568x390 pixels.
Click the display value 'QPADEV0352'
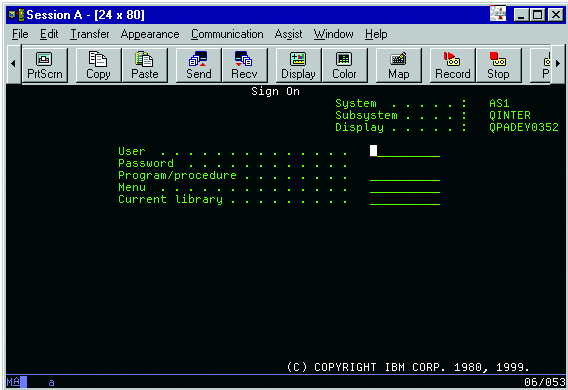coord(524,127)
